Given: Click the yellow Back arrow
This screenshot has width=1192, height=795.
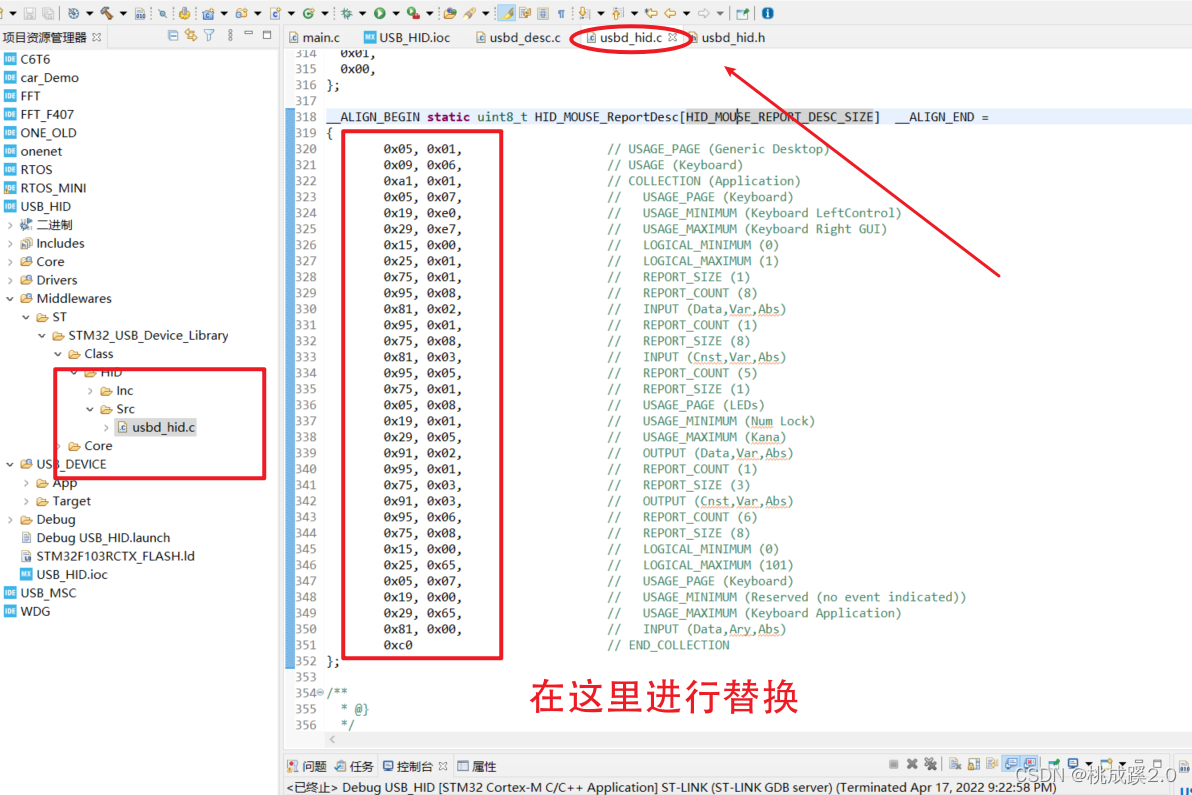Looking at the screenshot, I should click(670, 13).
